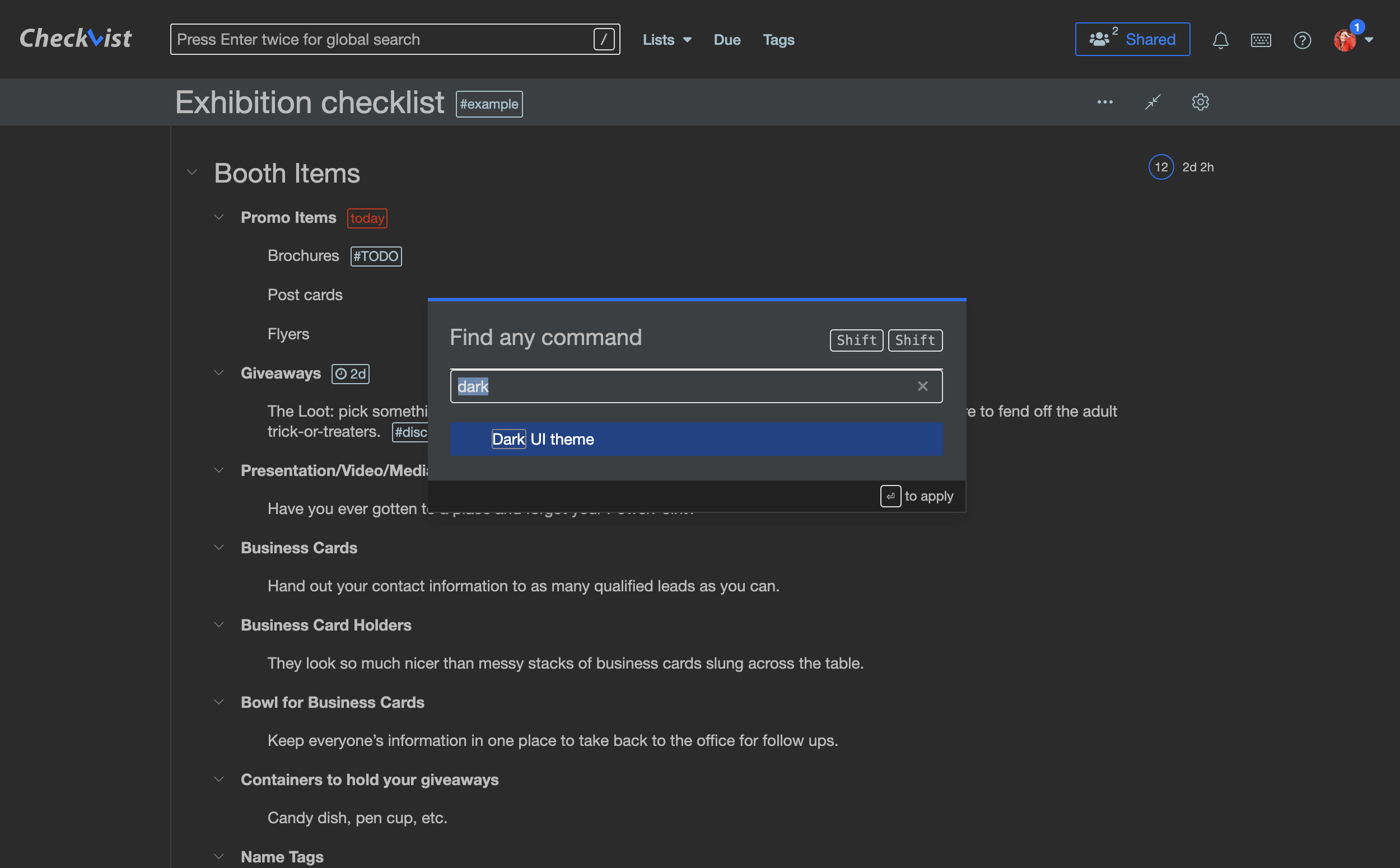
Task: Open the keyboard shortcuts icon
Action: pyautogui.click(x=1261, y=40)
